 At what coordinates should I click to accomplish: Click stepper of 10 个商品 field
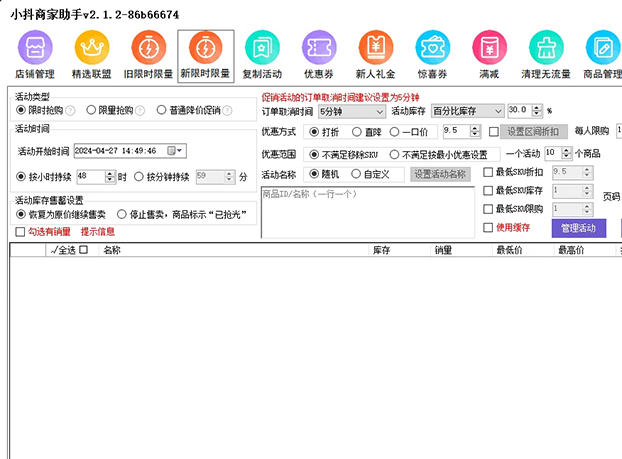point(566,153)
